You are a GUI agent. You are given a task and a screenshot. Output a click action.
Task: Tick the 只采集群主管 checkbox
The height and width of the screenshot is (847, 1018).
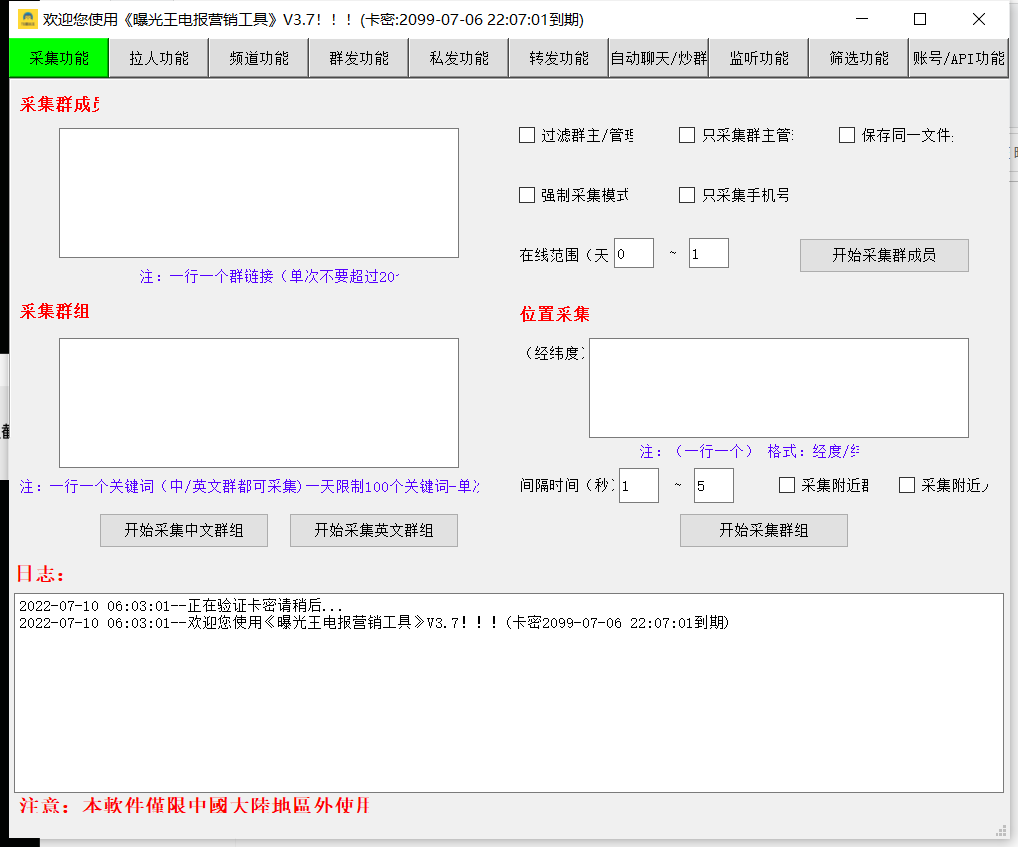[687, 135]
